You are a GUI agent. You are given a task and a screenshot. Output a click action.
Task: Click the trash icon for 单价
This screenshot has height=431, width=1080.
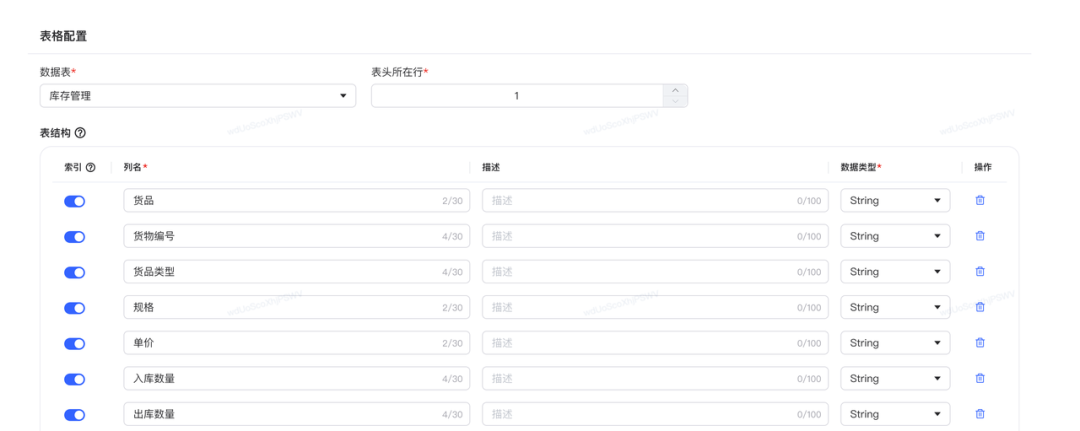980,343
